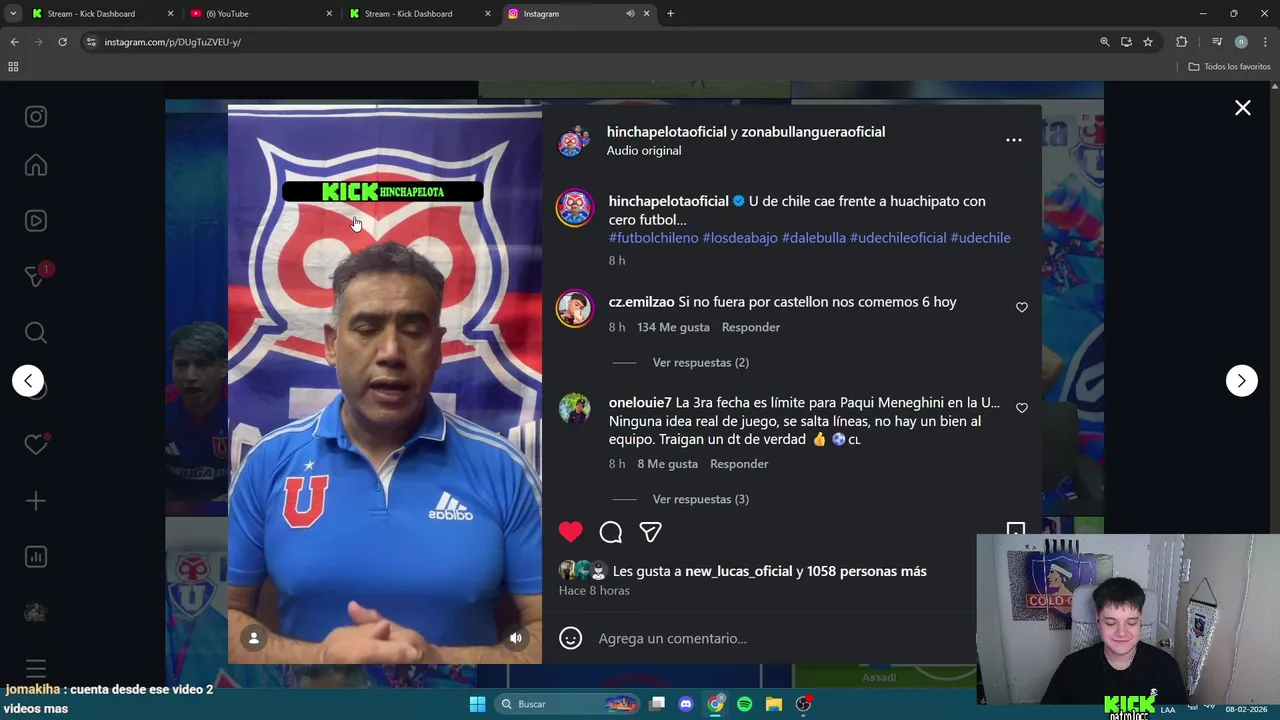The image size is (1280, 720).
Task: Reload the Instagram page
Action: [62, 42]
